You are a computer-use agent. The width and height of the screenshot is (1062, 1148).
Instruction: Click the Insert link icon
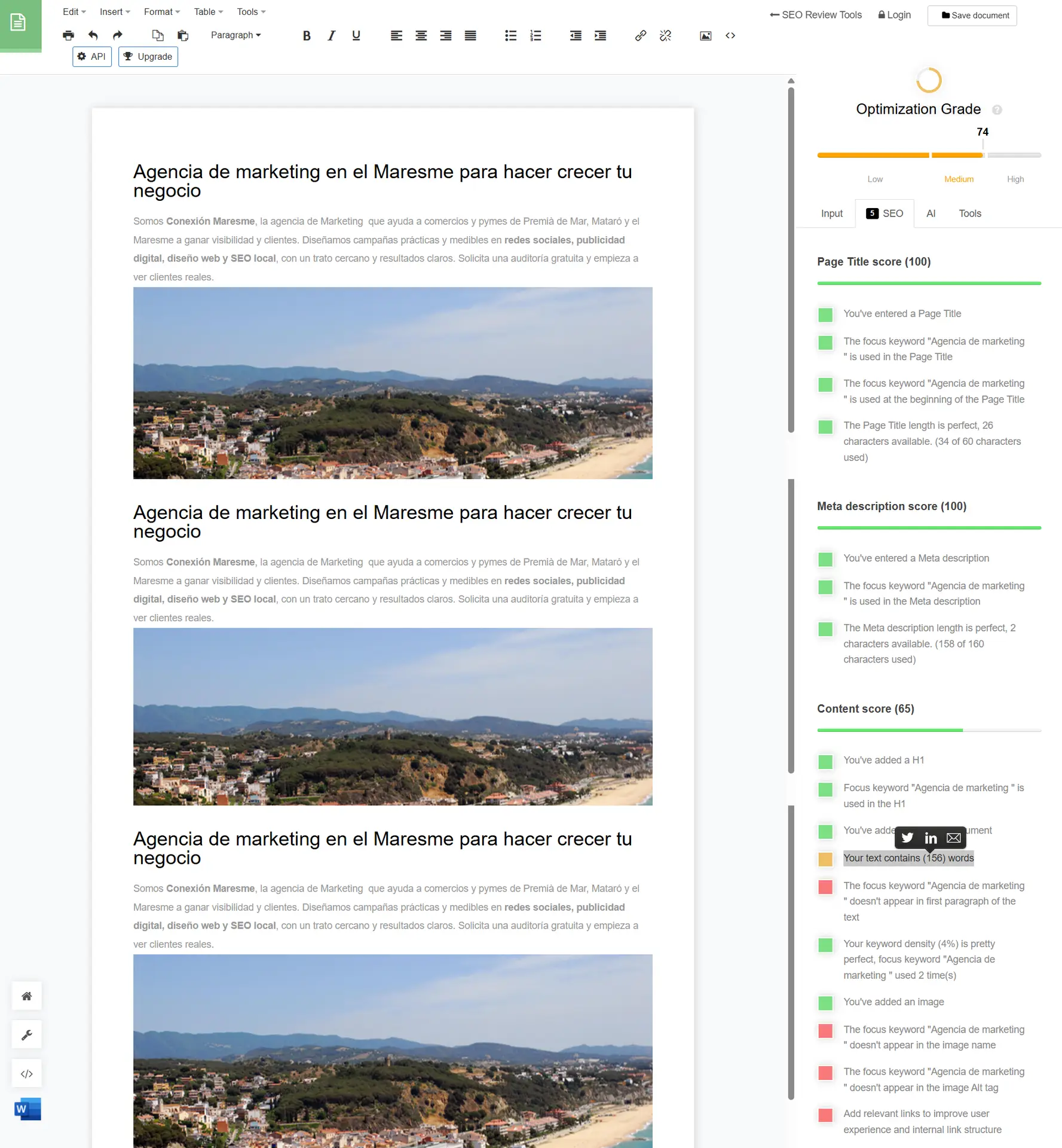coord(640,36)
